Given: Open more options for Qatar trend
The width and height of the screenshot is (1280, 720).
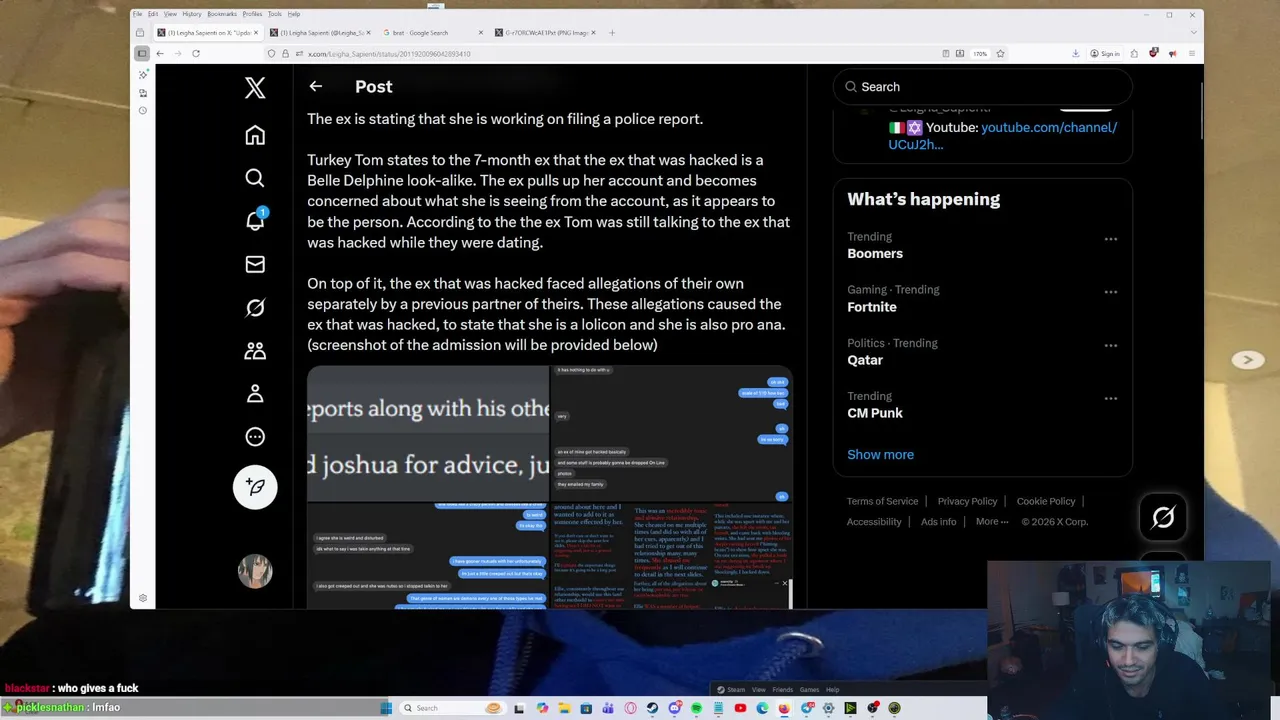Looking at the screenshot, I should (1110, 345).
